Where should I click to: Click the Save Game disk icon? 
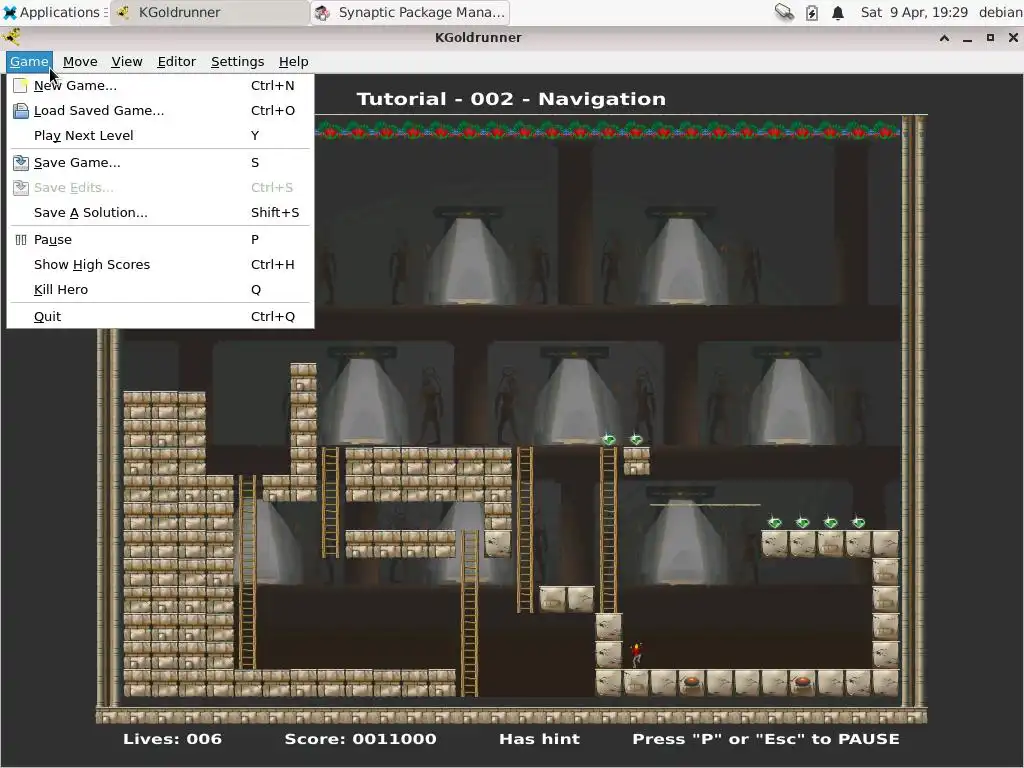(21, 163)
